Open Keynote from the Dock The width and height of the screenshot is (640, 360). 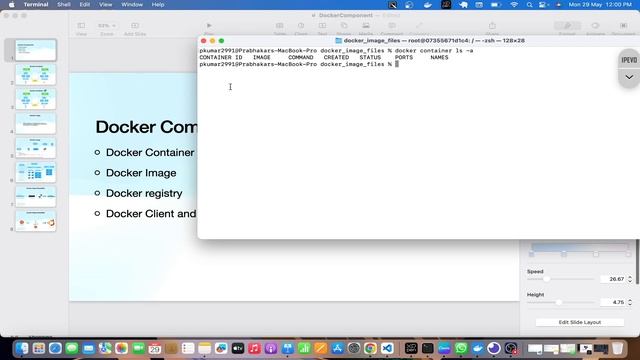point(287,348)
